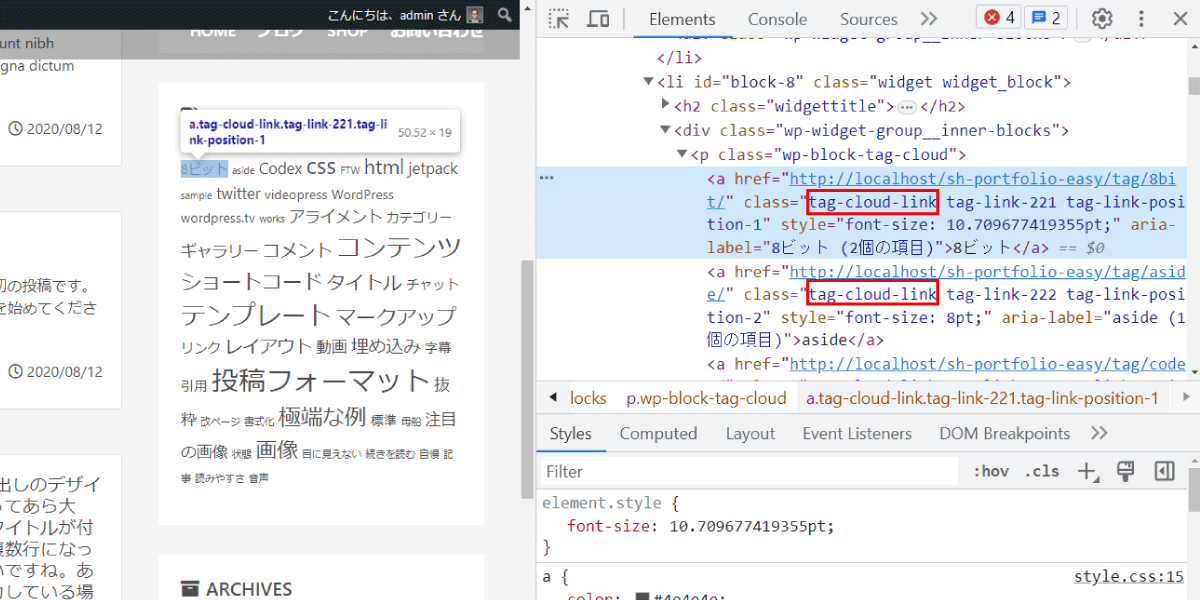Toggle the device toolbar icon

[598, 18]
